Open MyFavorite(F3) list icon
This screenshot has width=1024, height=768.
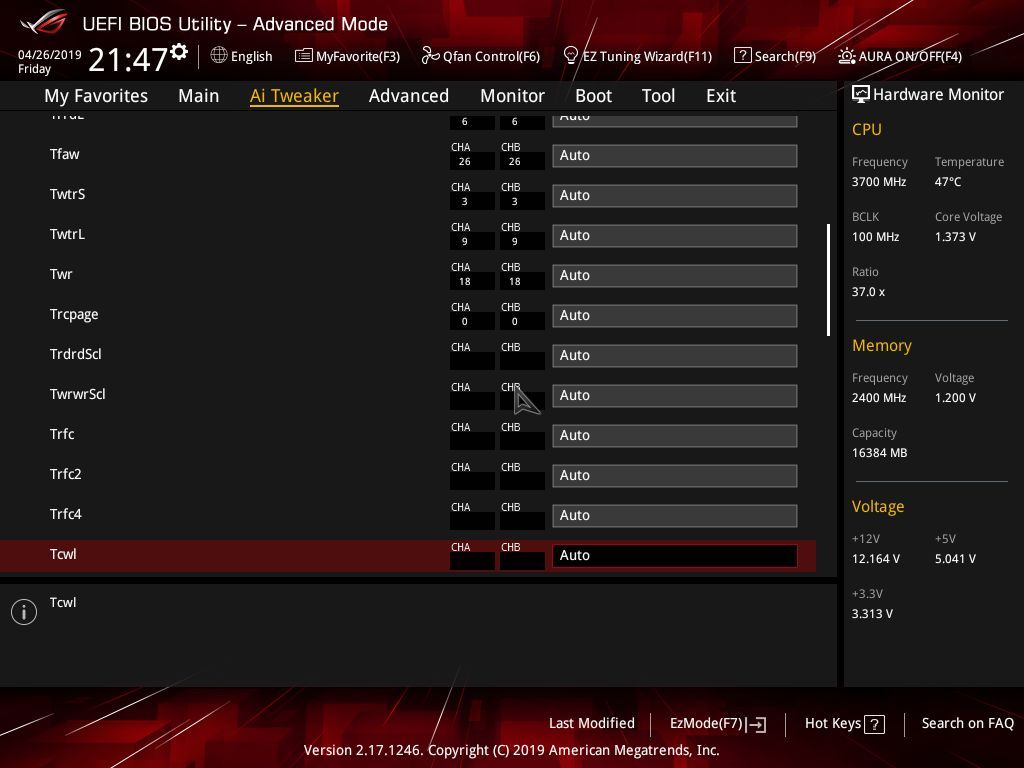pyautogui.click(x=304, y=56)
